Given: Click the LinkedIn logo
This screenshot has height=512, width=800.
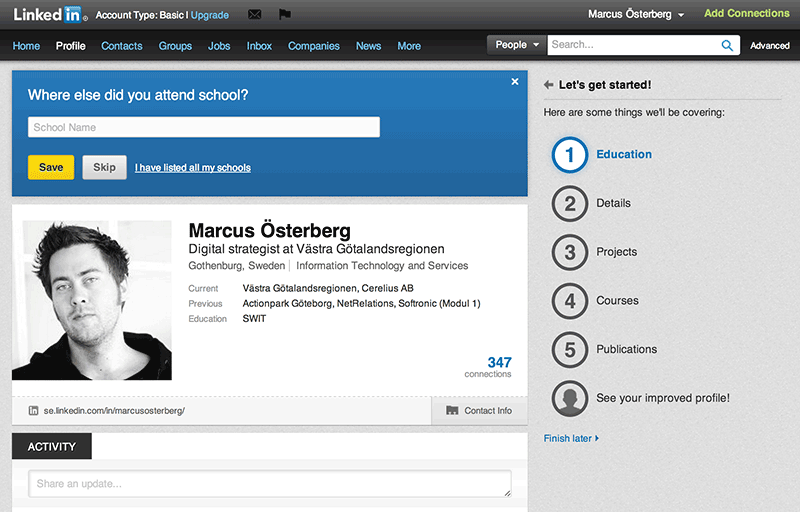Looking at the screenshot, I should [x=50, y=15].
